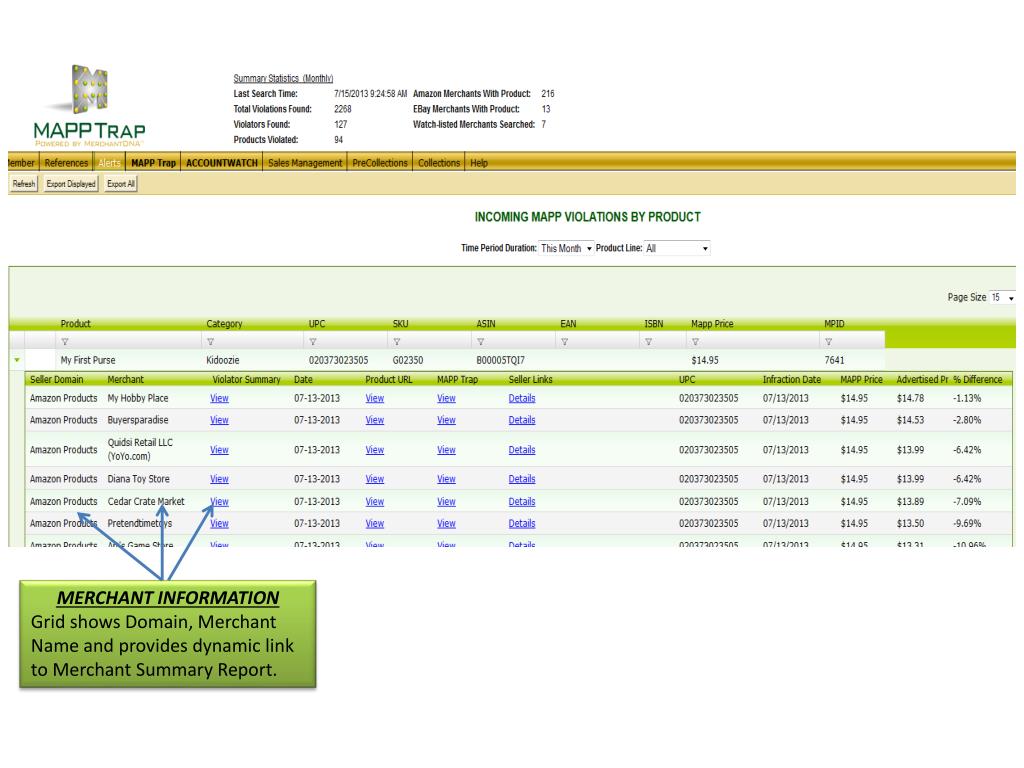
Task: Sort by Product column header
Action: pyautogui.click(x=76, y=324)
